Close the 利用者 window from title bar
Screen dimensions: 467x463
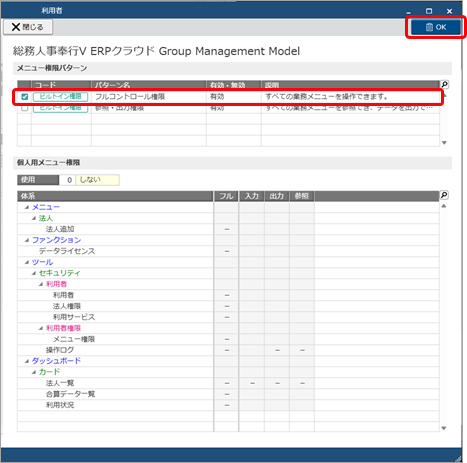click(449, 11)
